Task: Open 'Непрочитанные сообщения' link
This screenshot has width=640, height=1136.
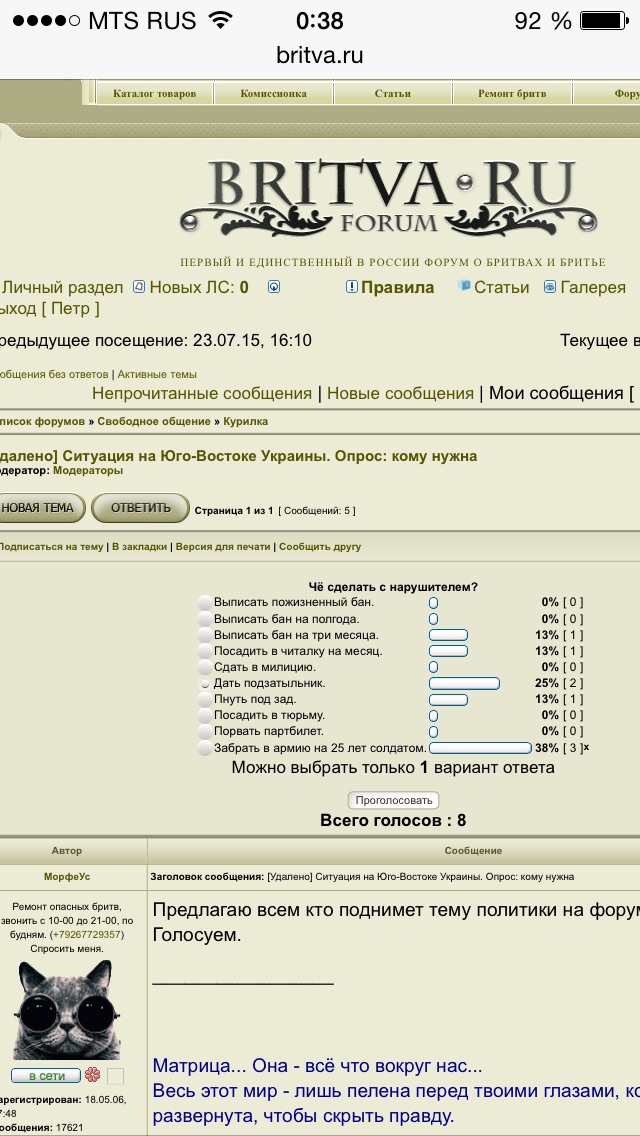Action: point(202,394)
